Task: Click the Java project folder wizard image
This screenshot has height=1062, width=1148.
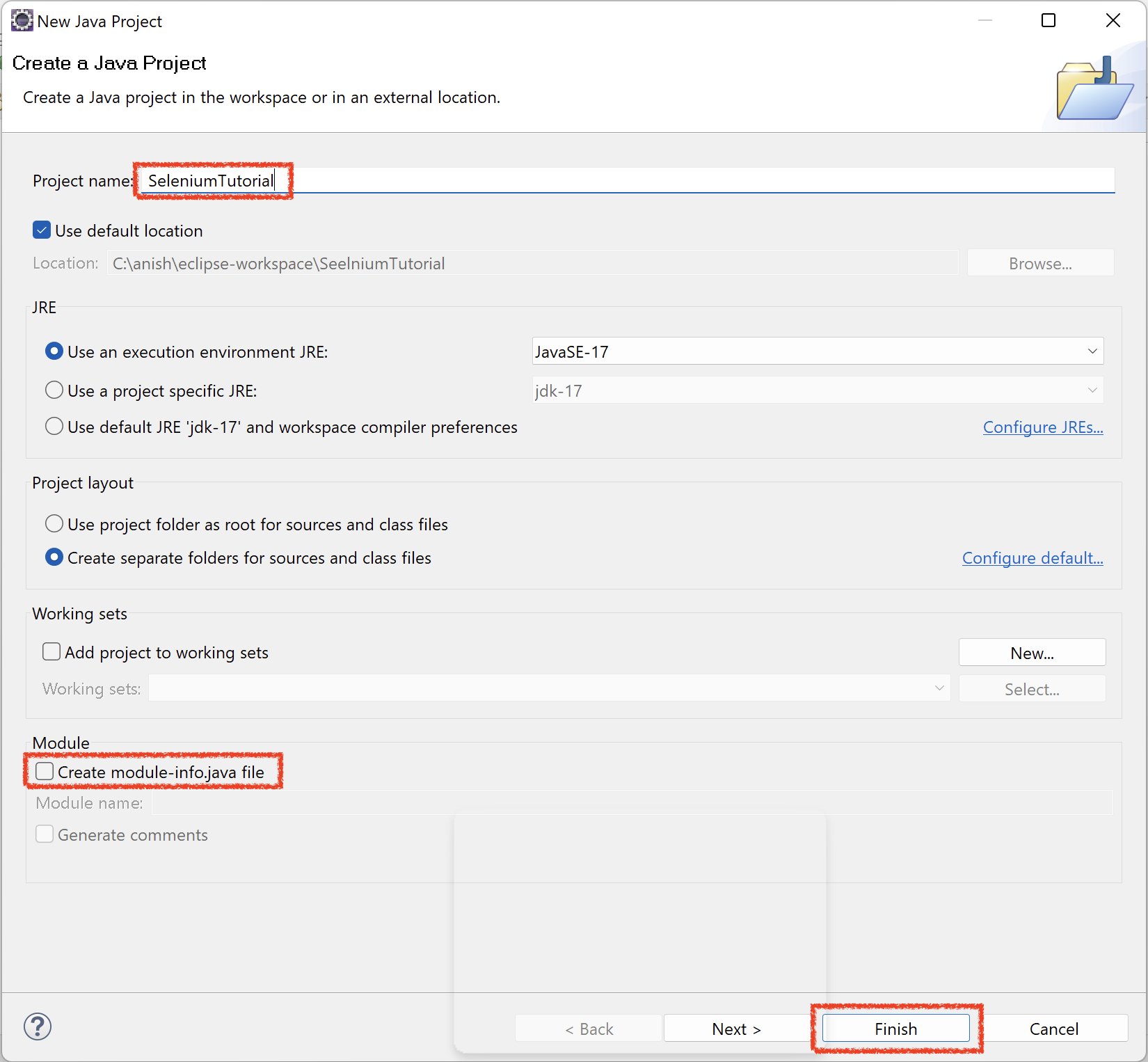Action: 1094,89
